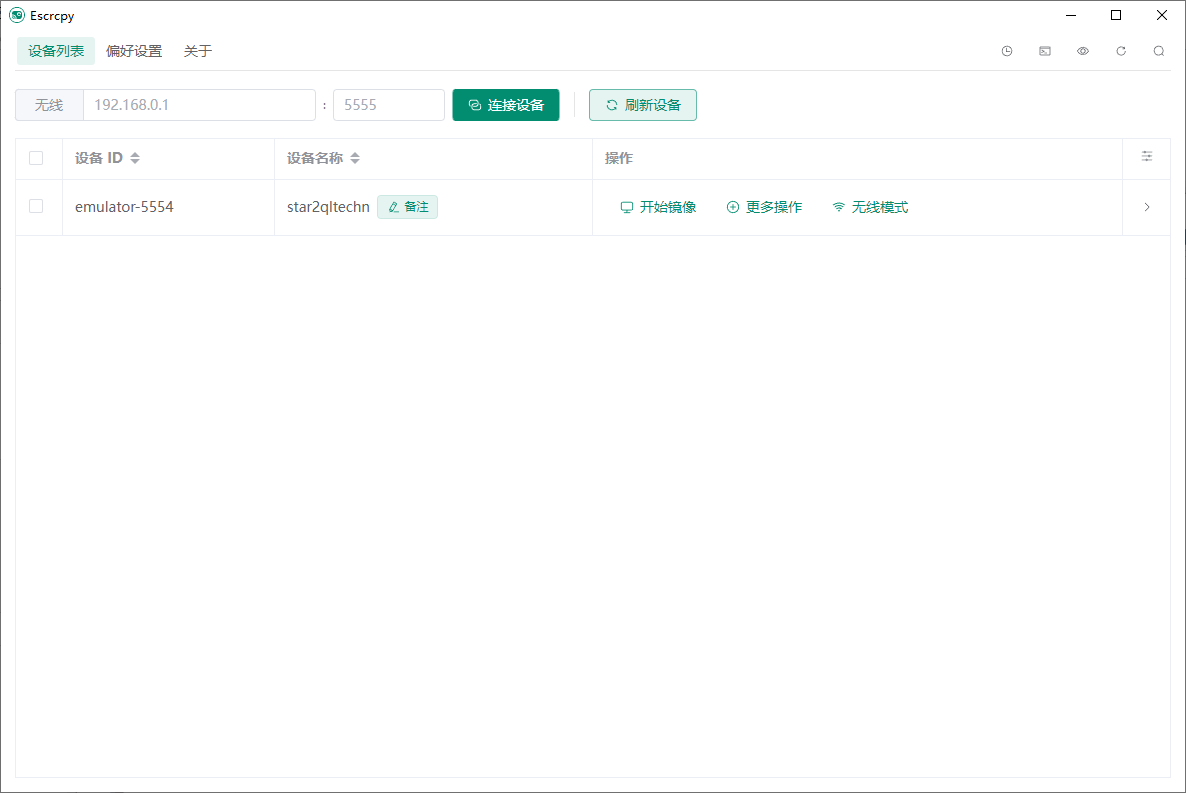Click the search magnifier icon
The height and width of the screenshot is (793, 1186).
click(x=1159, y=51)
